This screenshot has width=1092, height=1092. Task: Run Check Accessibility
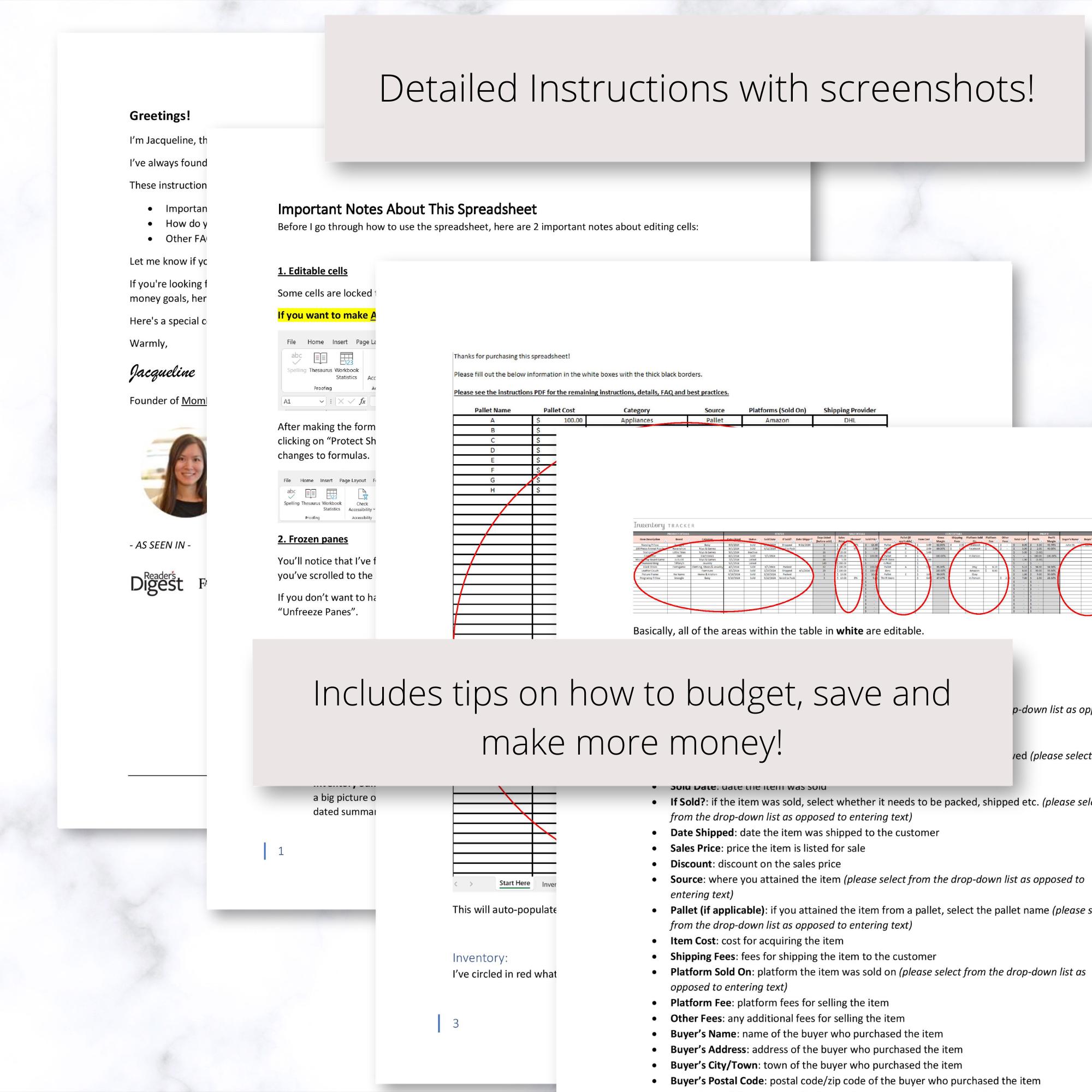click(x=363, y=496)
